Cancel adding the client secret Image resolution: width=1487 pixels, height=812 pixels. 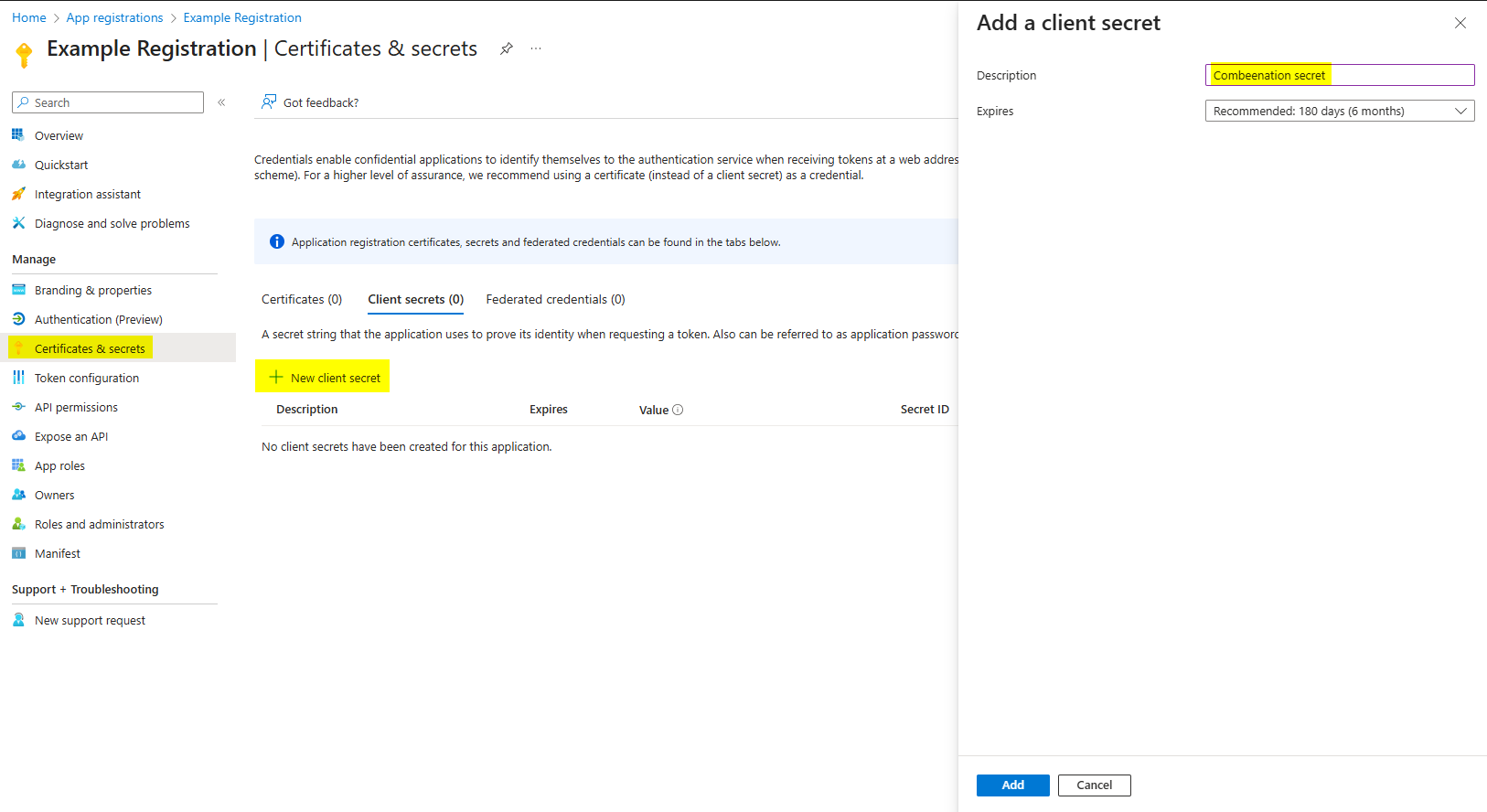(1094, 785)
